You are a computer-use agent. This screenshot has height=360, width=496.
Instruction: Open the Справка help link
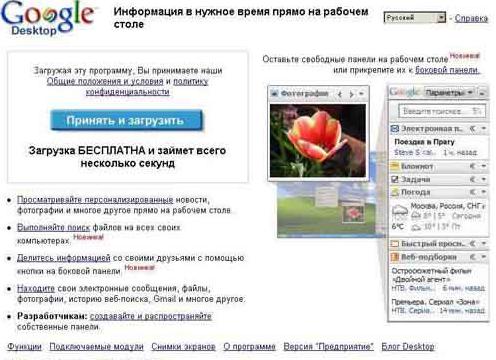[x=471, y=18]
